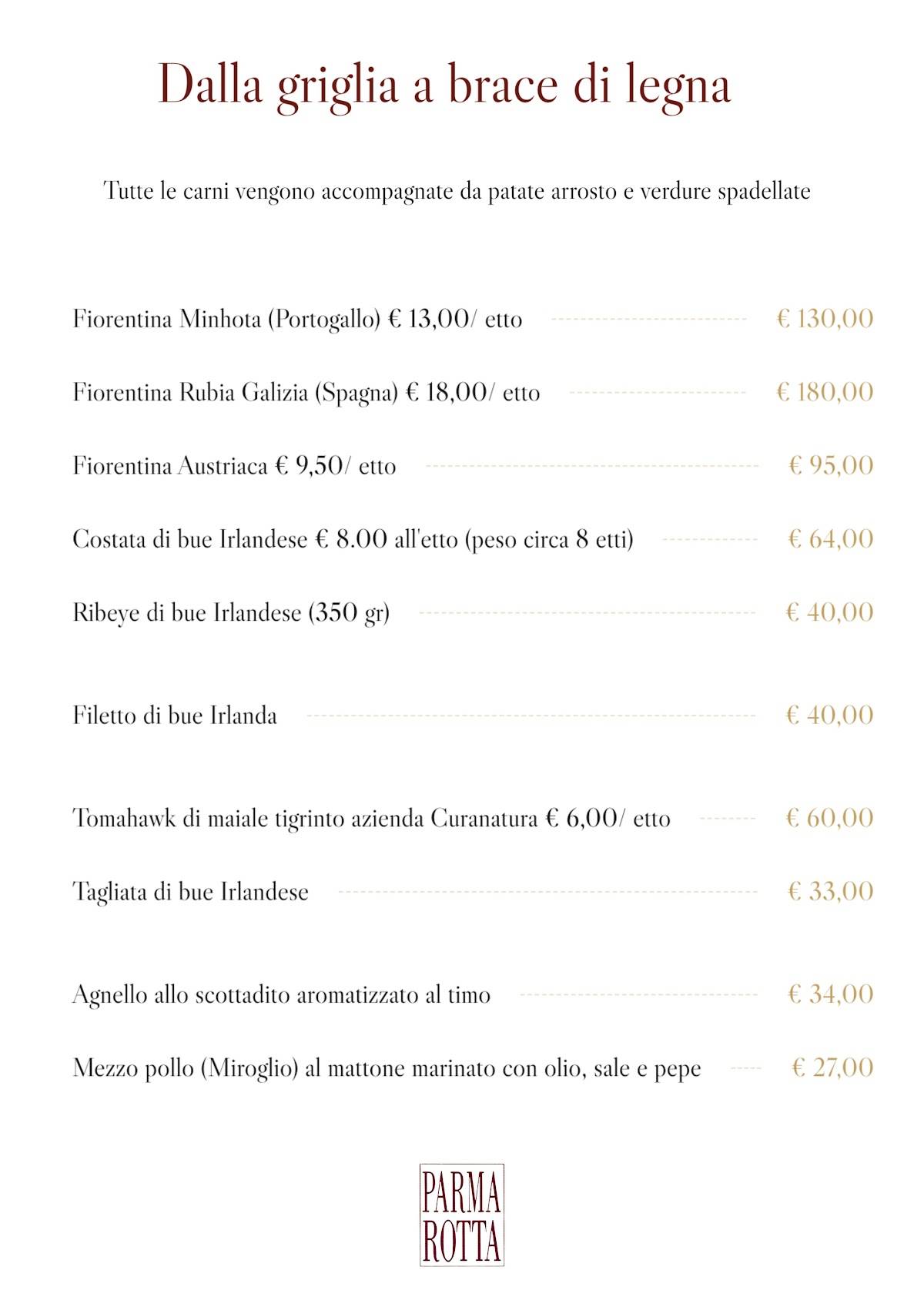
Task: Select the 'Dalla griglia a brace di legna' heading
Action: (x=444, y=85)
